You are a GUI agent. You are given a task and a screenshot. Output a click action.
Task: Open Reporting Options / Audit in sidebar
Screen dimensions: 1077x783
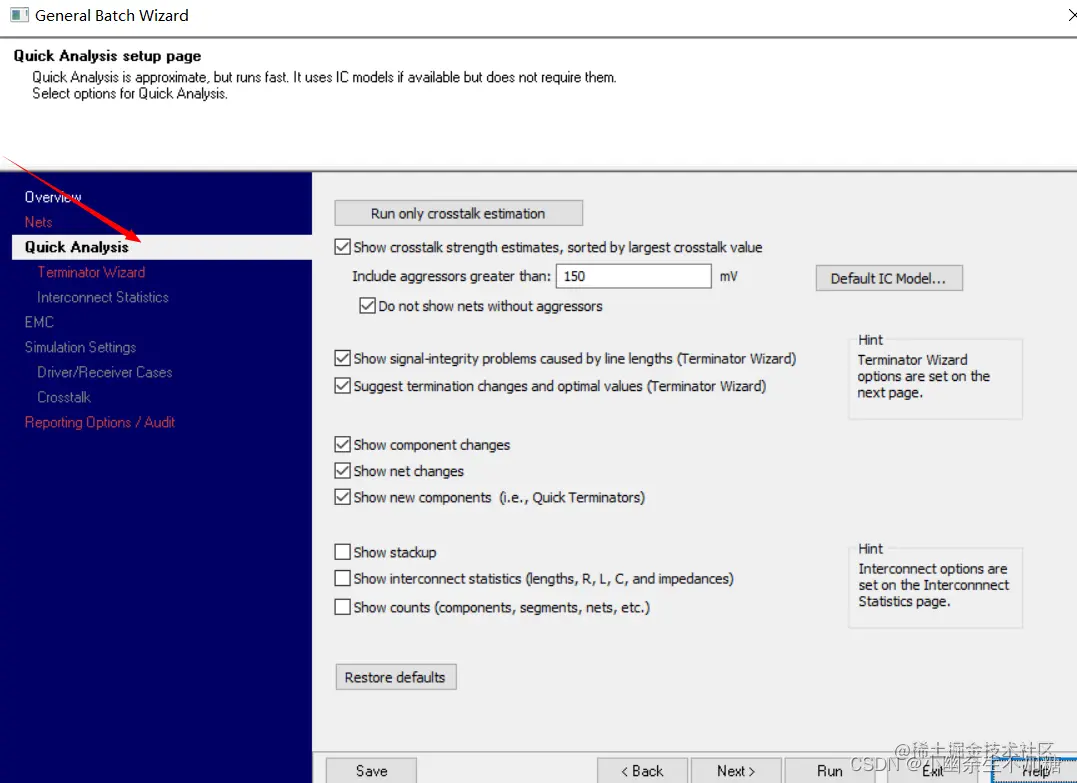[x=100, y=422]
